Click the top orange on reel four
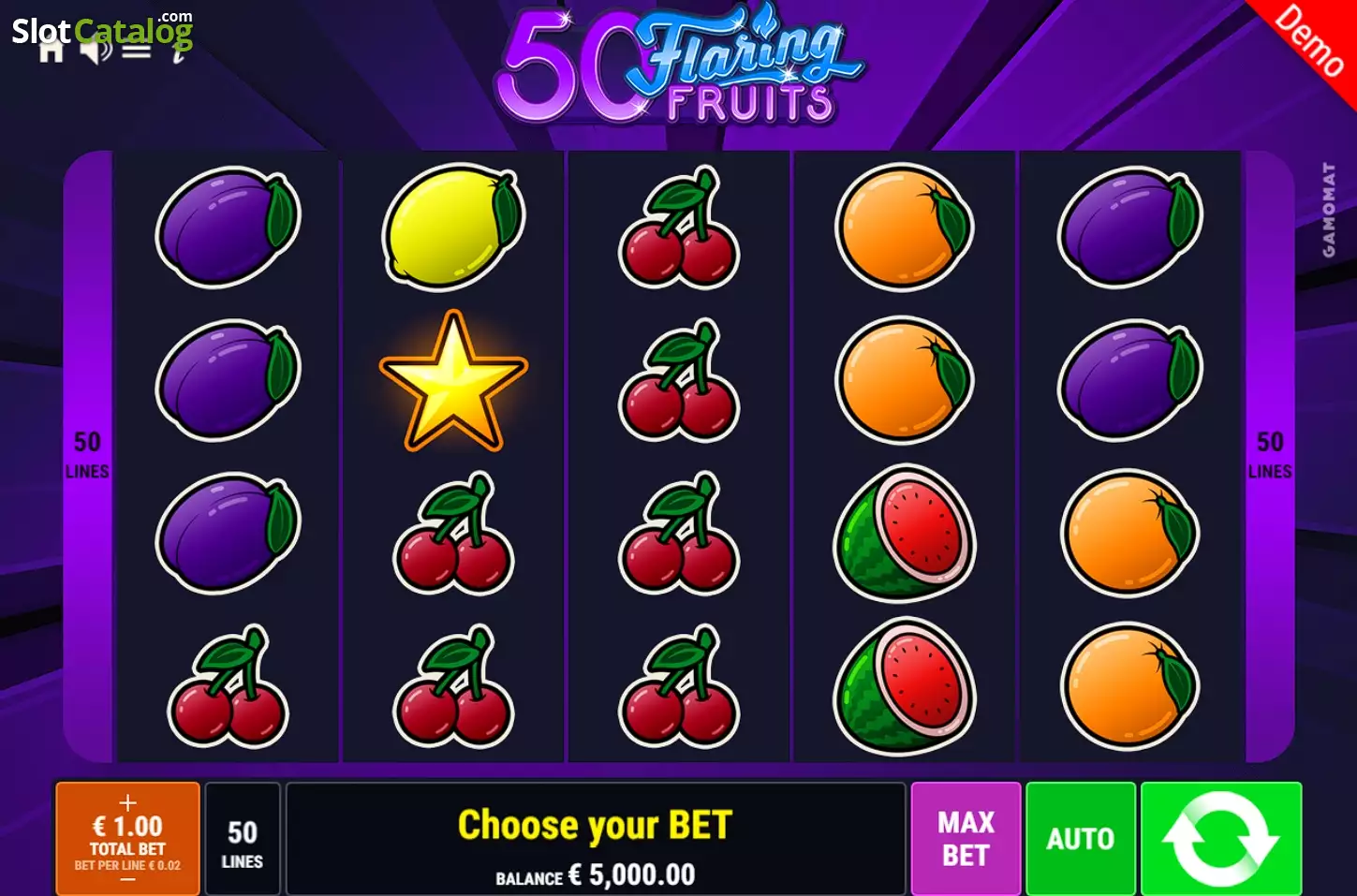The width and height of the screenshot is (1357, 896). pos(905,227)
